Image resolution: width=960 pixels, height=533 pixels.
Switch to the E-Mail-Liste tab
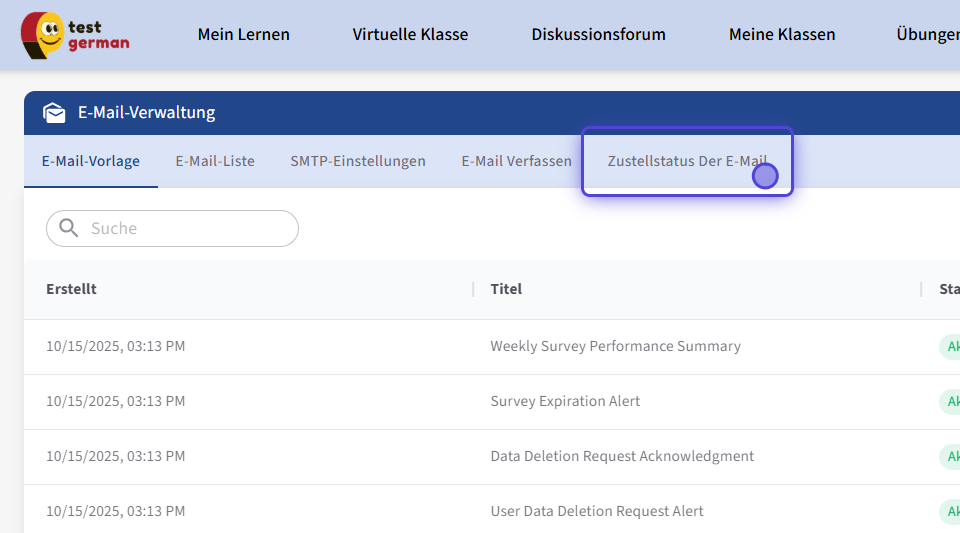tap(215, 161)
